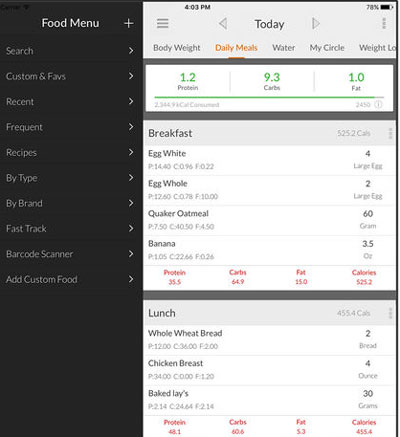Expand the Search menu chevron
Screen dimensions: 400x437
[x=131, y=51]
